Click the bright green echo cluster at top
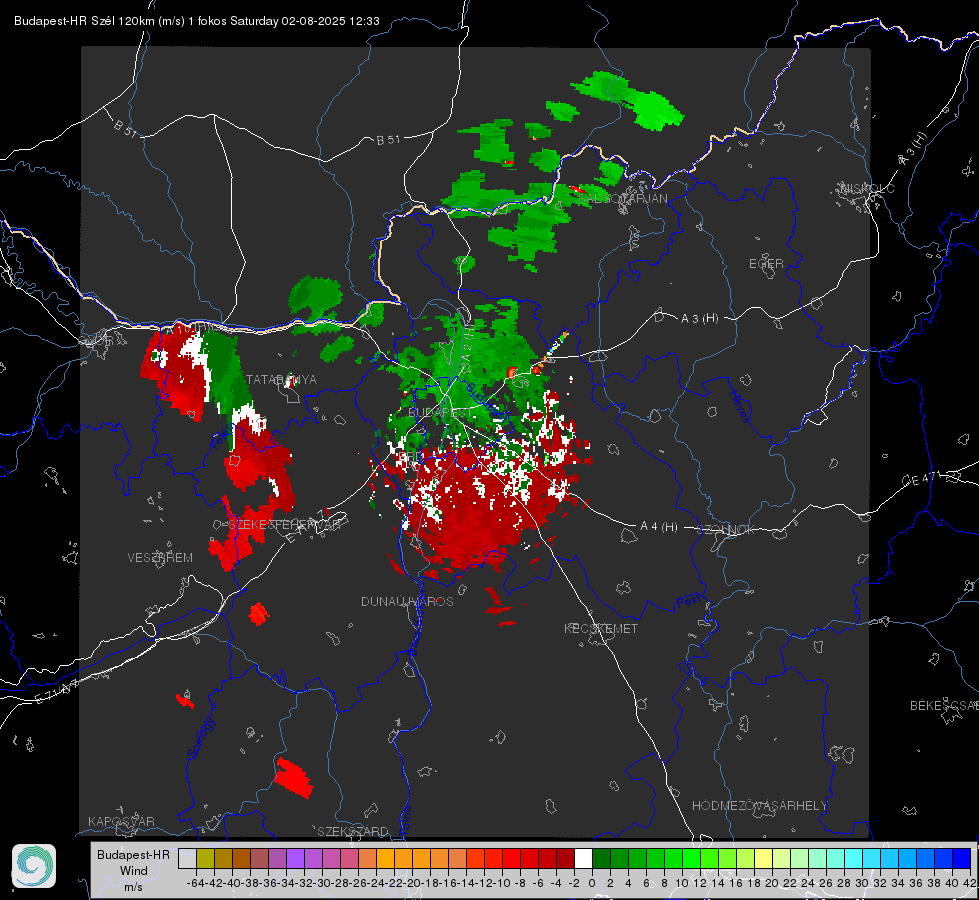This screenshot has height=900, width=979. point(627,100)
